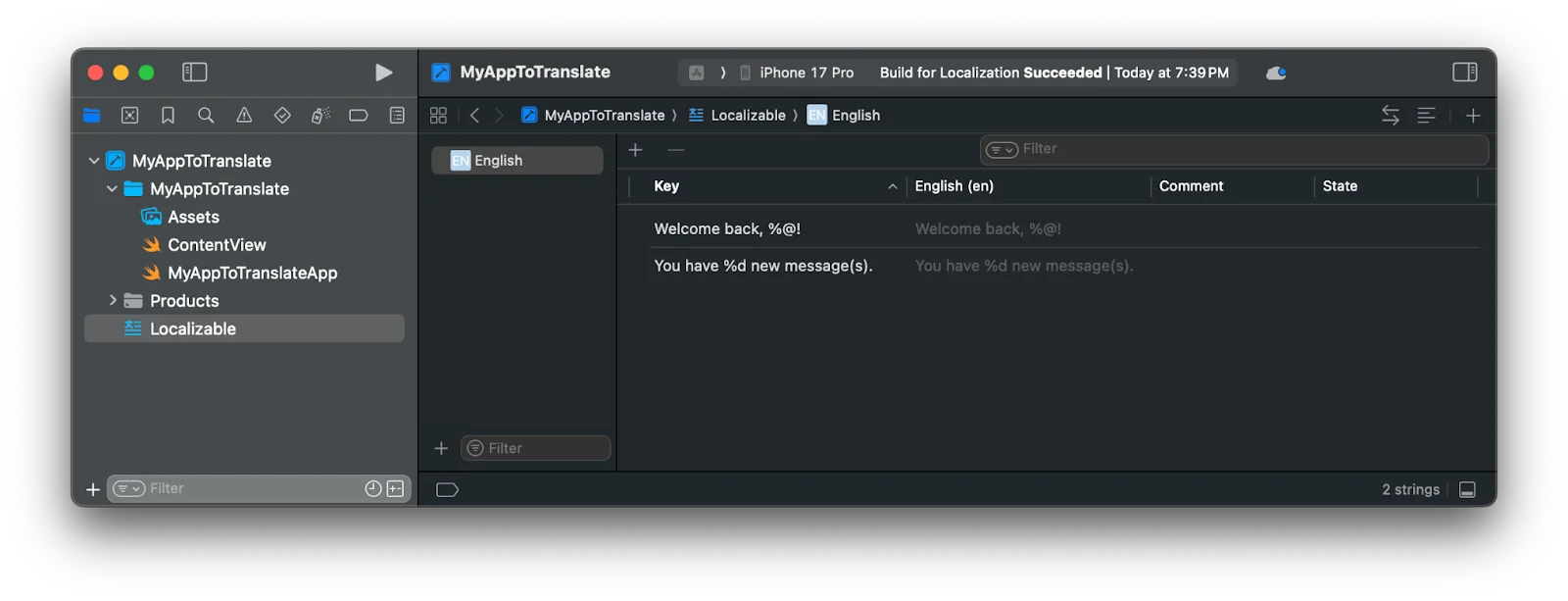Show the Issue navigator warning icon
This screenshot has height=601, width=1568.
click(244, 116)
